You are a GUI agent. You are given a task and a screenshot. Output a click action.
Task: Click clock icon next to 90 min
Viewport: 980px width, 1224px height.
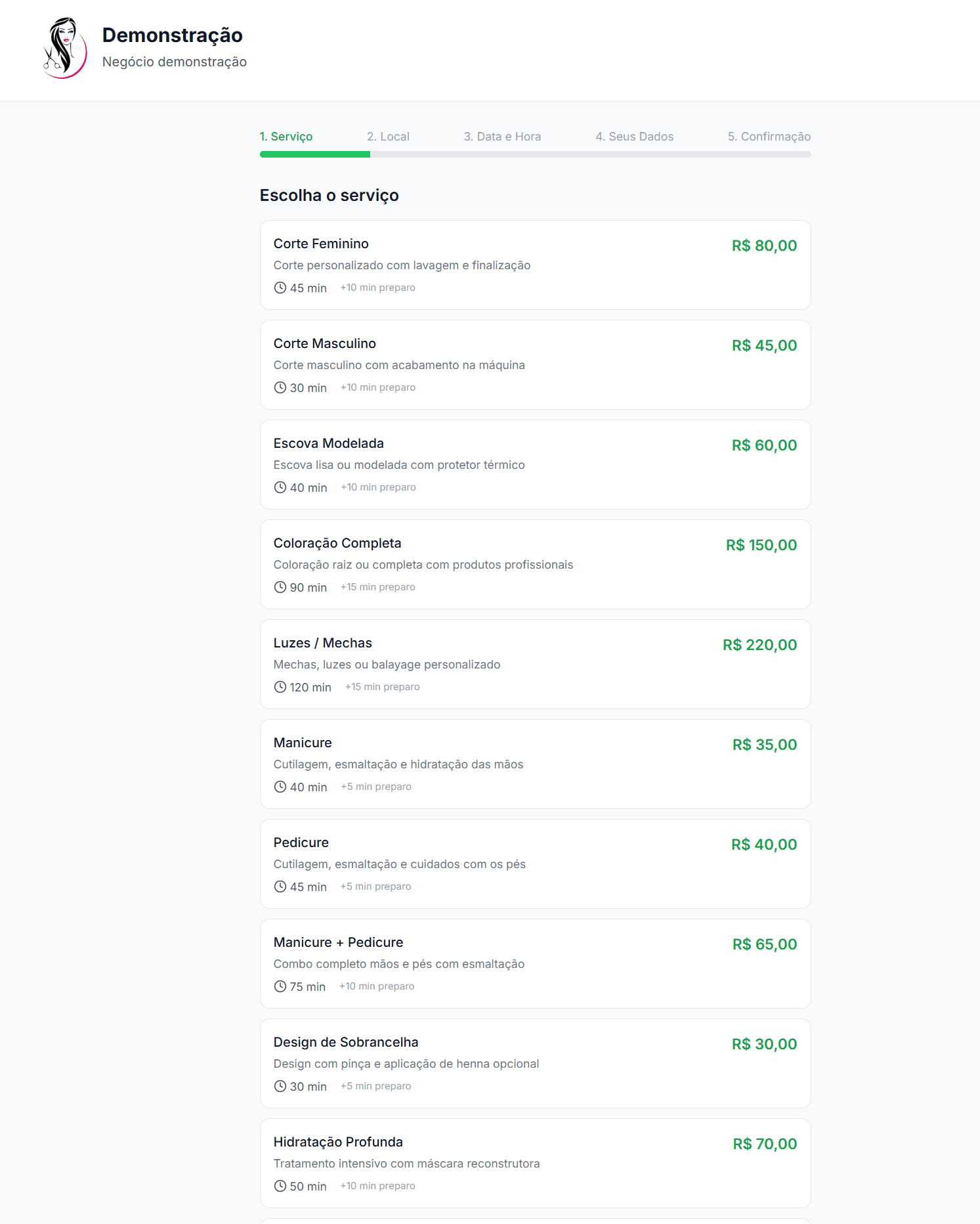(x=280, y=587)
